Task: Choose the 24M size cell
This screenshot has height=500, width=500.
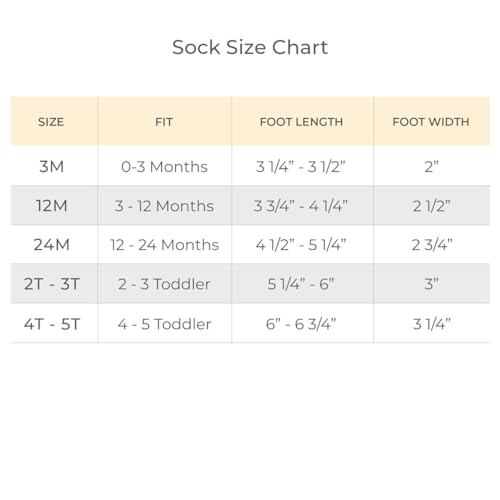Action: [52, 245]
